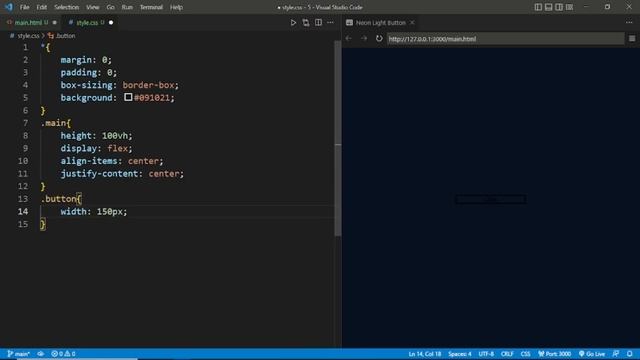640x360 pixels.
Task: Select the Neon Light Button preview tab
Action: (380, 23)
